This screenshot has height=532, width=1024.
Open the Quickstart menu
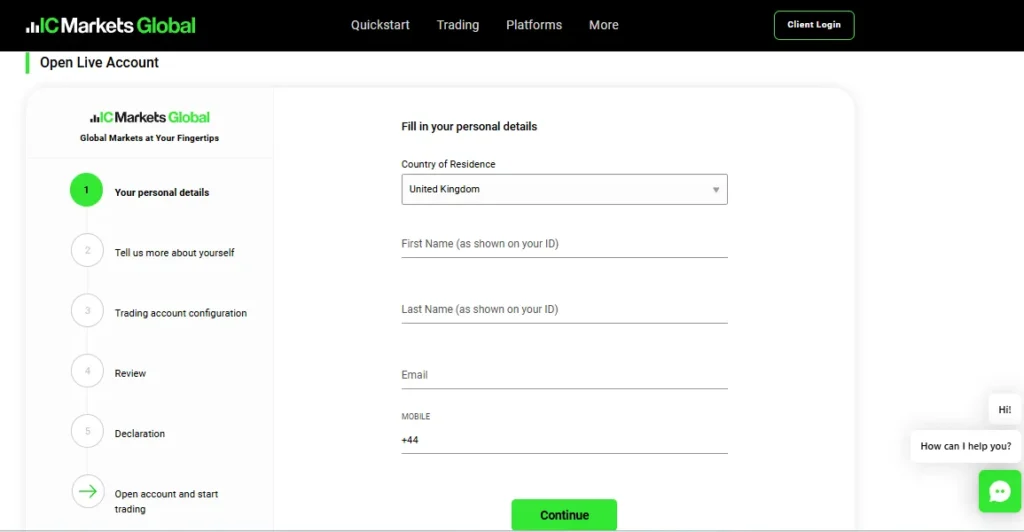380,25
